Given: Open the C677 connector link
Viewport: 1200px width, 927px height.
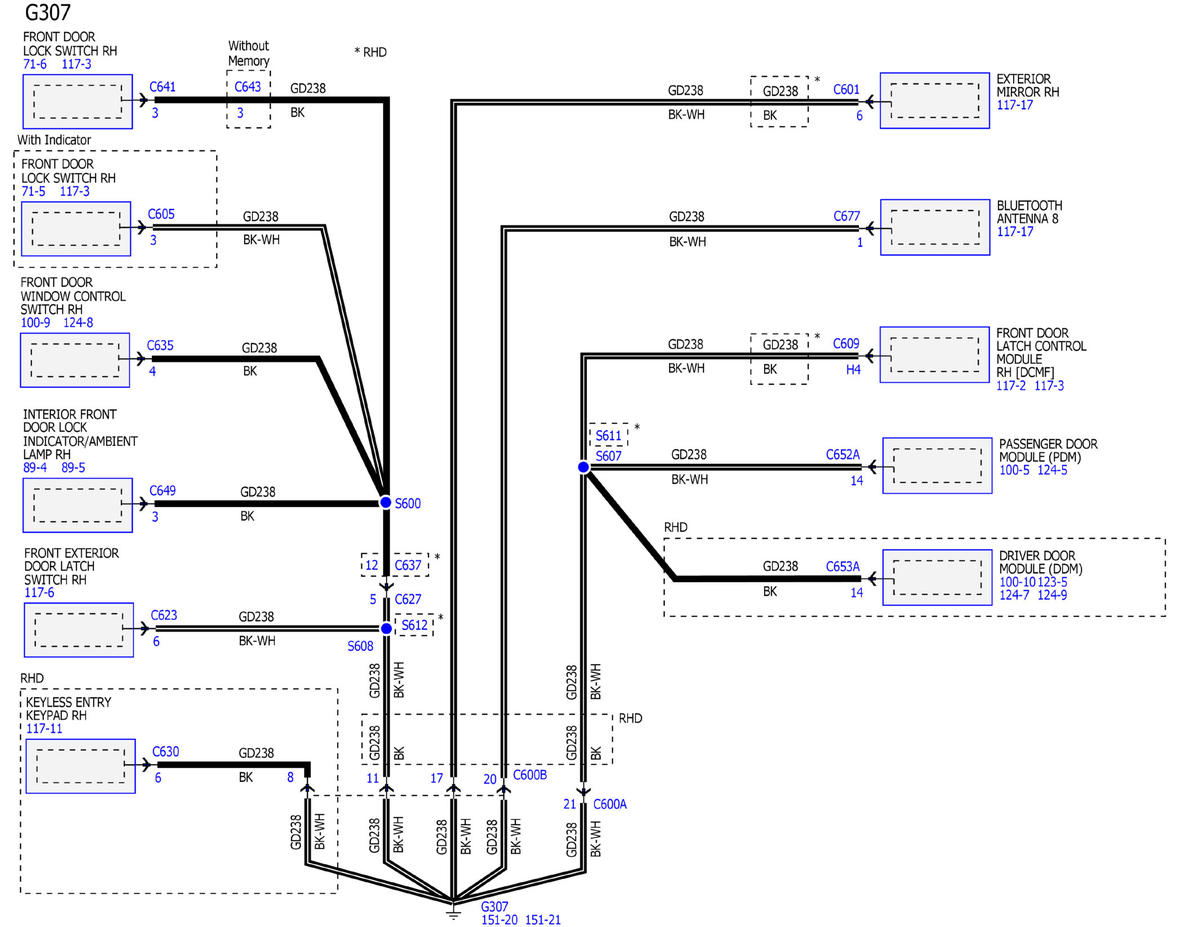Looking at the screenshot, I should point(846,216).
